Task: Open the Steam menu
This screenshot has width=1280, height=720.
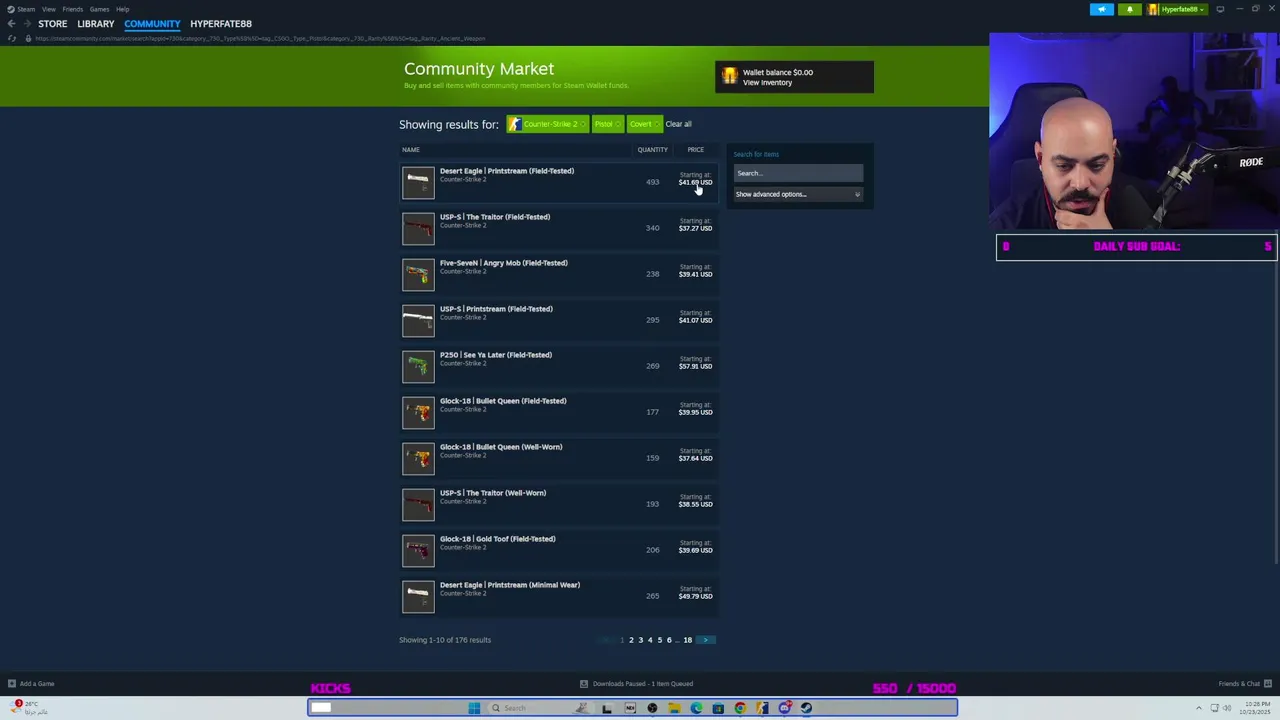Action: [x=23, y=9]
